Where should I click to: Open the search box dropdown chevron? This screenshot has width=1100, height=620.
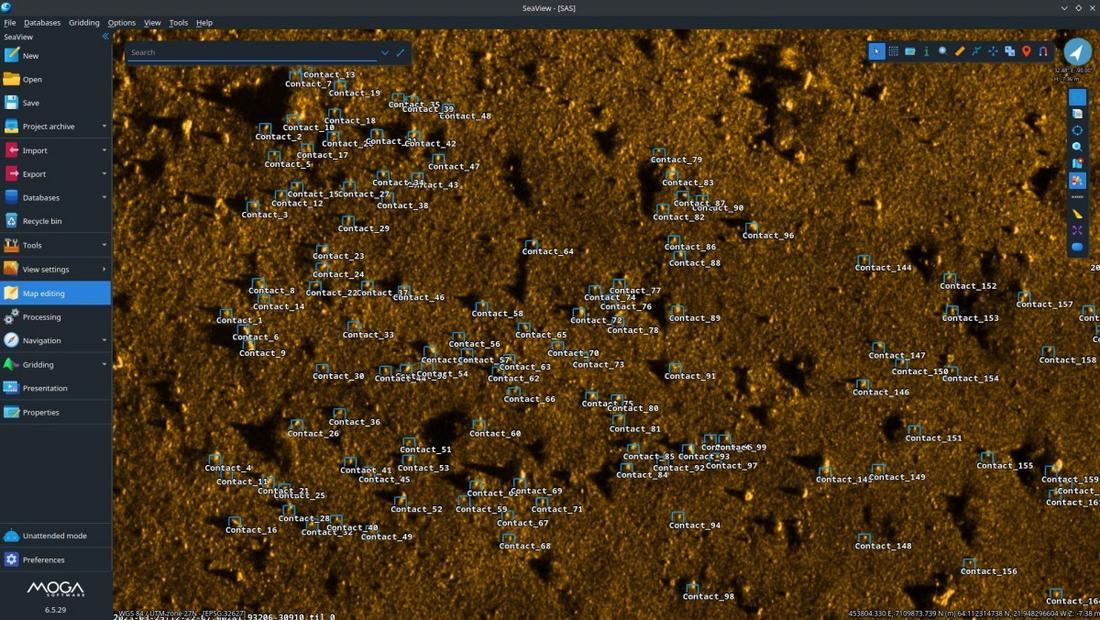coord(384,53)
